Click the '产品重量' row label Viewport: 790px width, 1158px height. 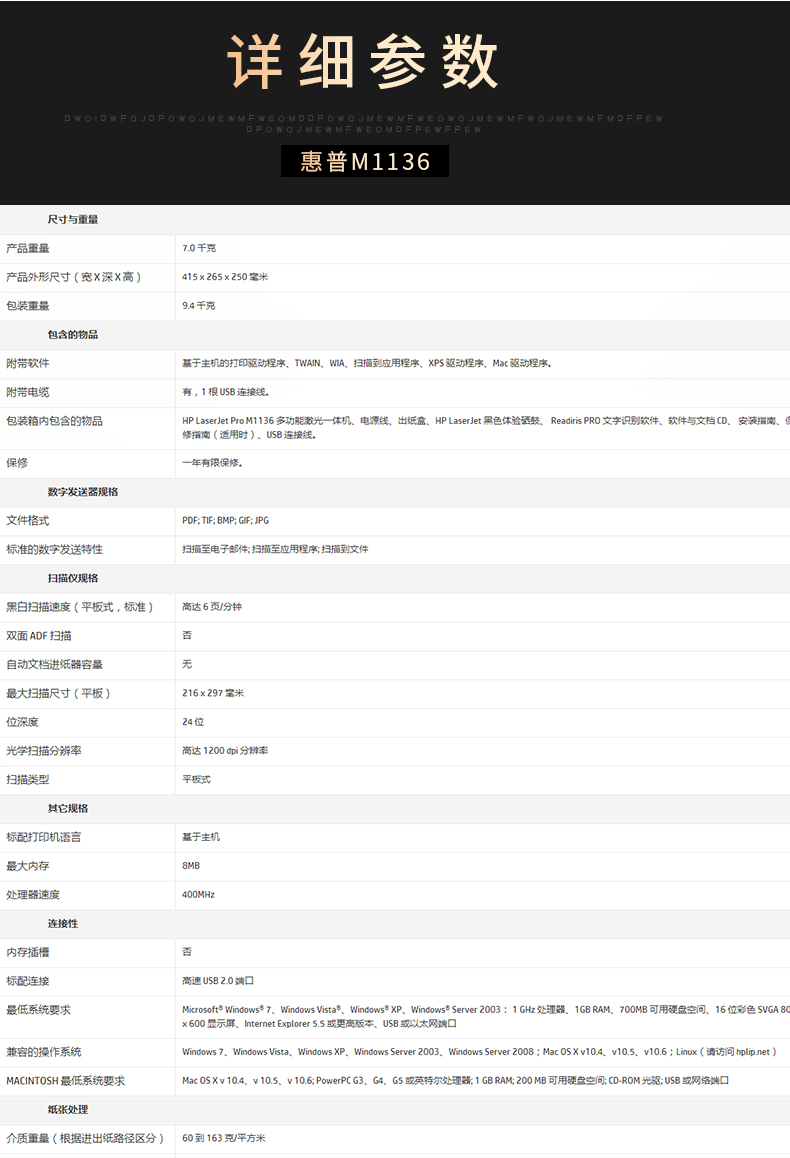[x=28, y=248]
